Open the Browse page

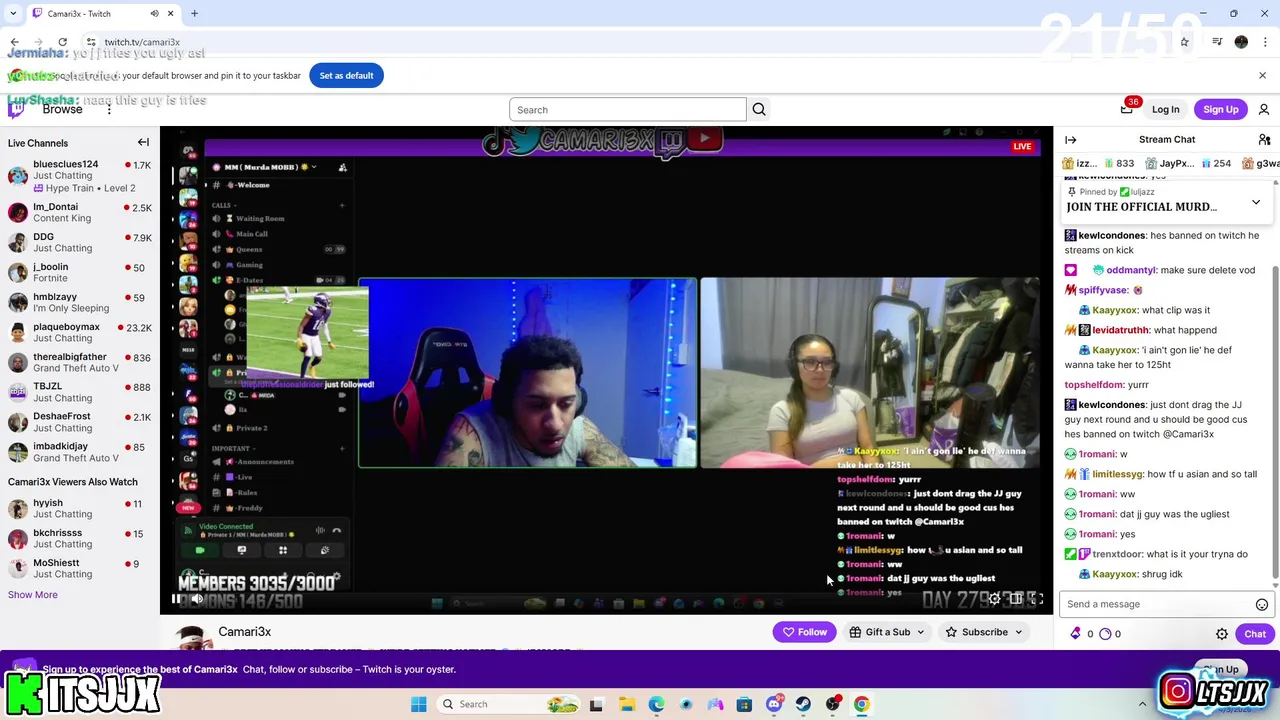pyautogui.click(x=62, y=109)
